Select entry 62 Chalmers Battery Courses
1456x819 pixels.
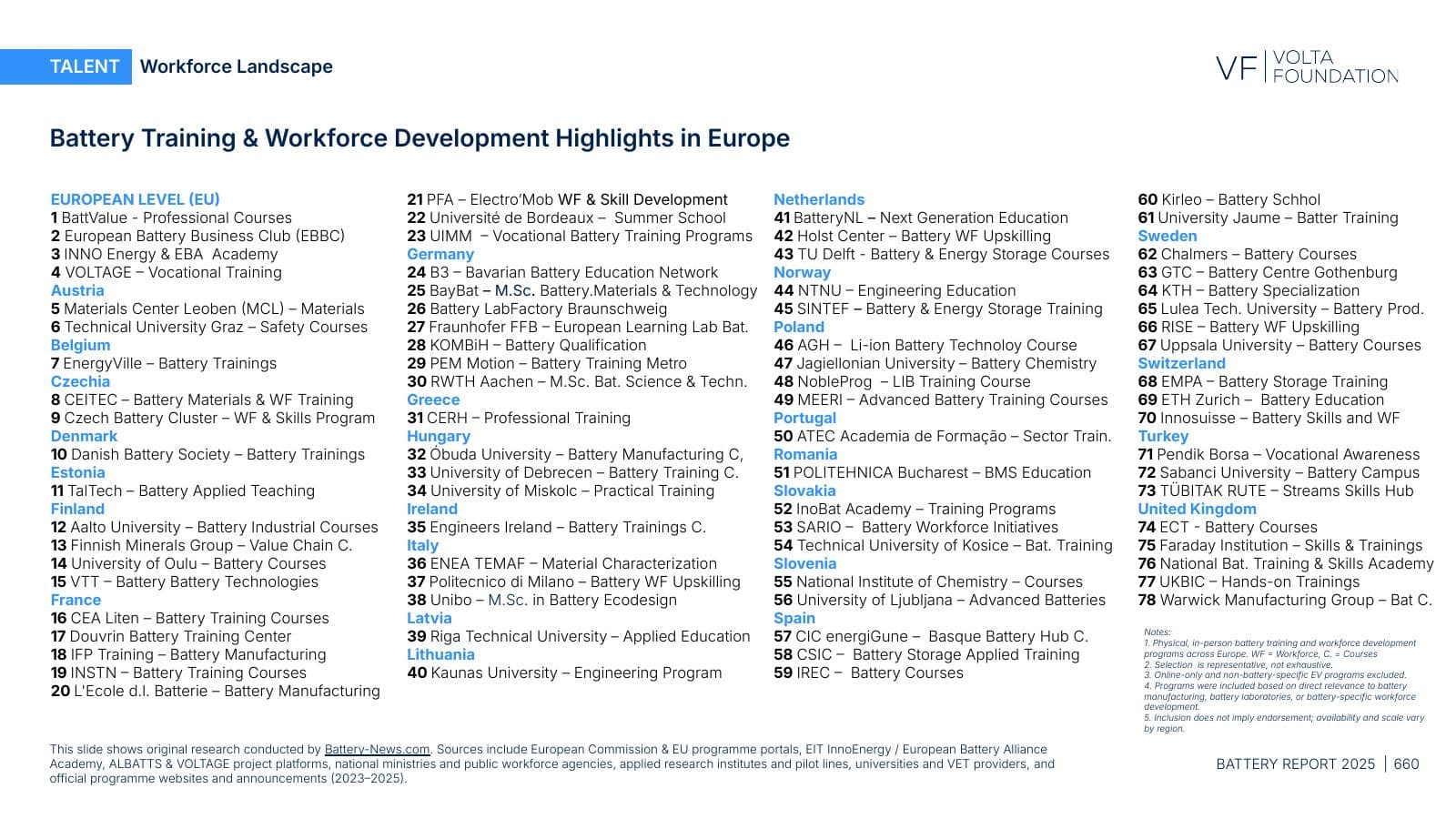[1248, 254]
